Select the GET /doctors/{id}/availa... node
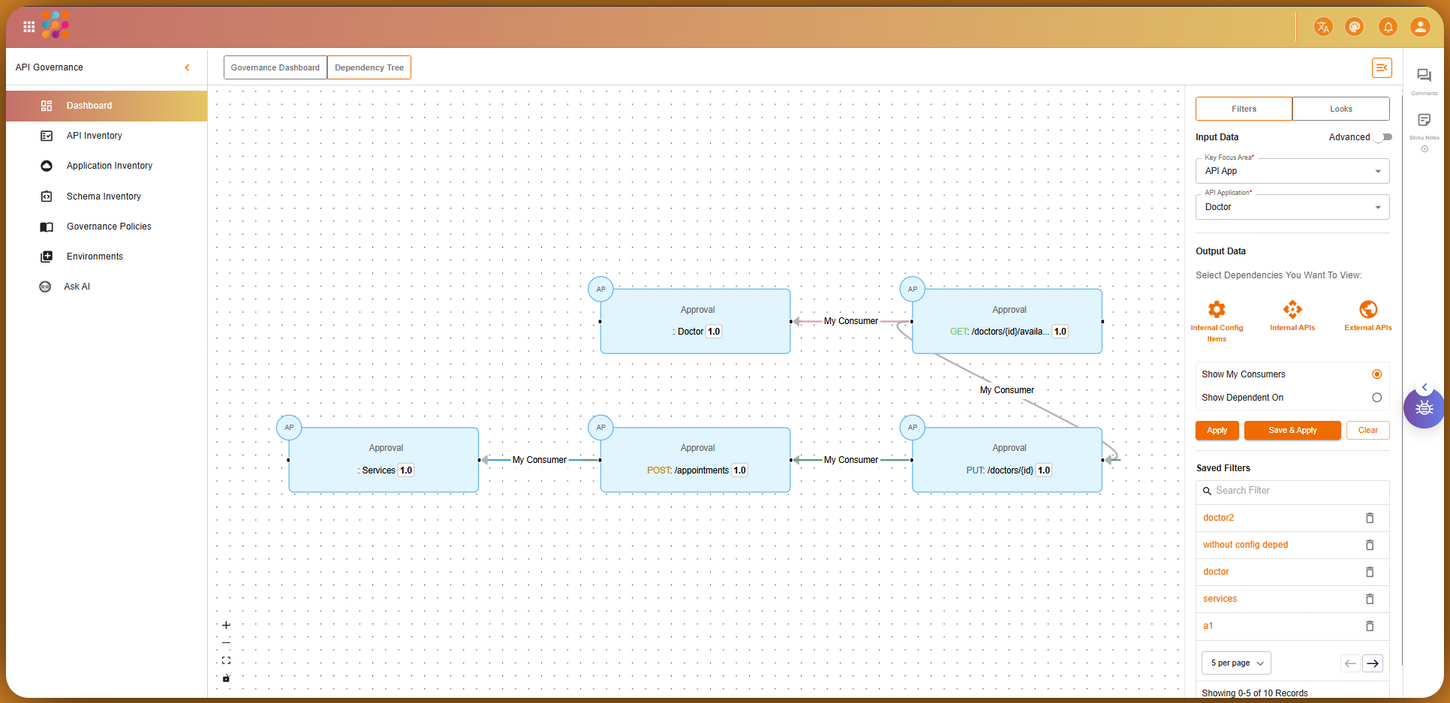This screenshot has height=703, width=1450. (x=1007, y=321)
